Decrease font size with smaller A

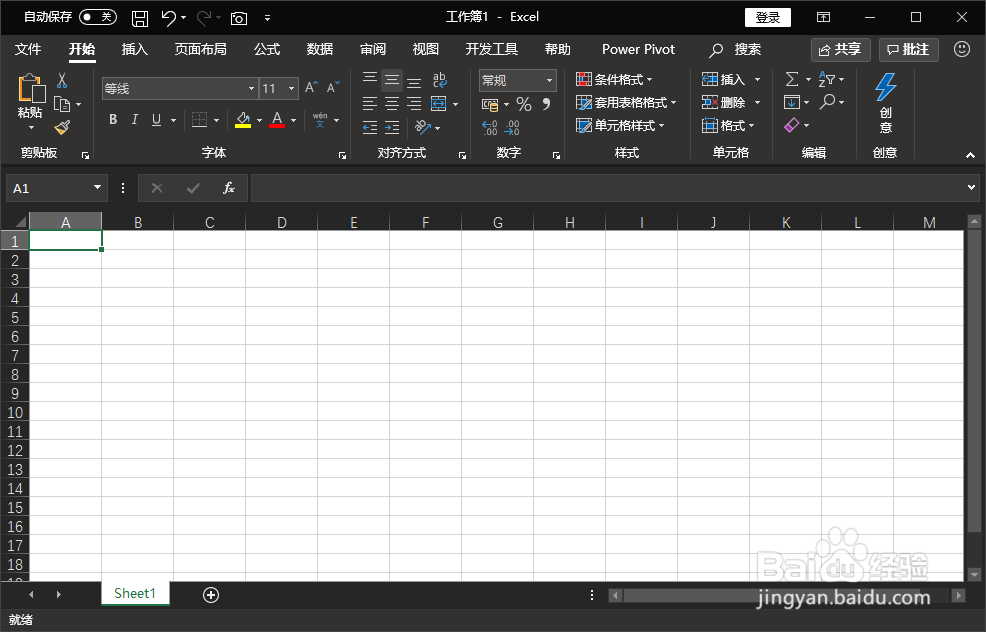333,87
